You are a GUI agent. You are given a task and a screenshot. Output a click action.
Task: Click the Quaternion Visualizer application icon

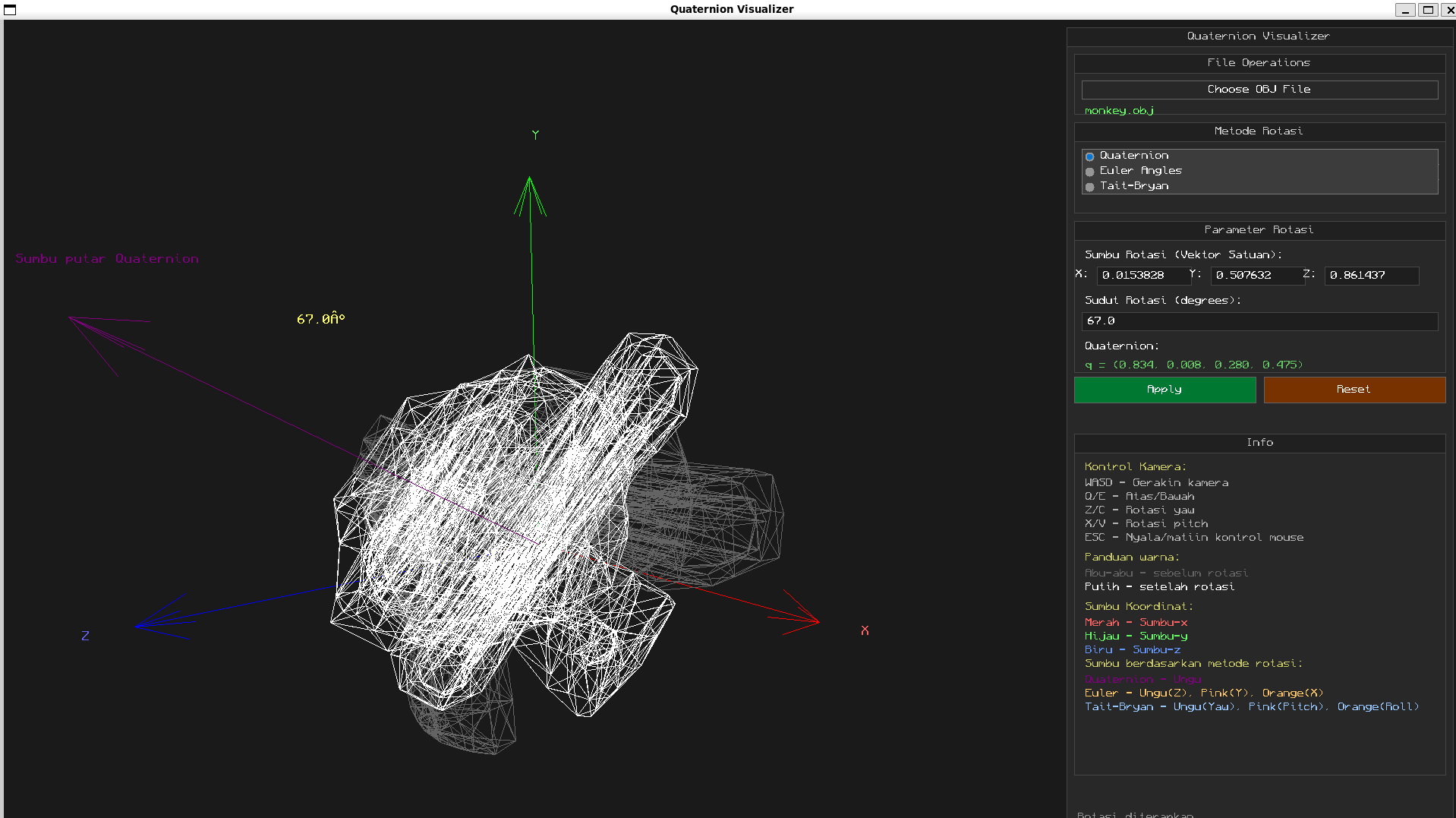(x=10, y=10)
